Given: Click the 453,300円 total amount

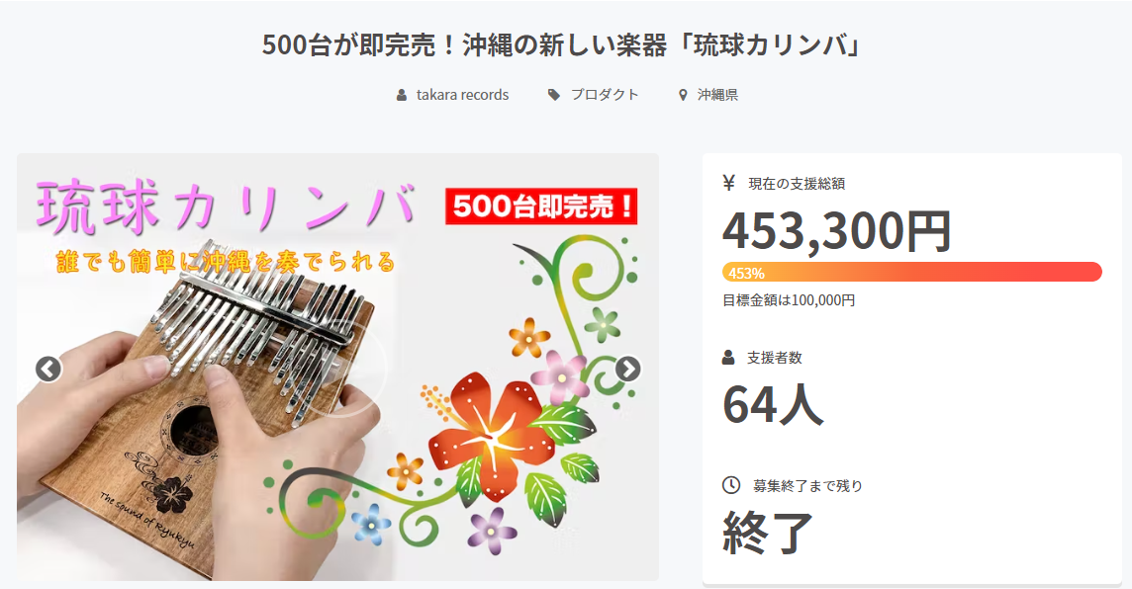Looking at the screenshot, I should pyautogui.click(x=837, y=231).
